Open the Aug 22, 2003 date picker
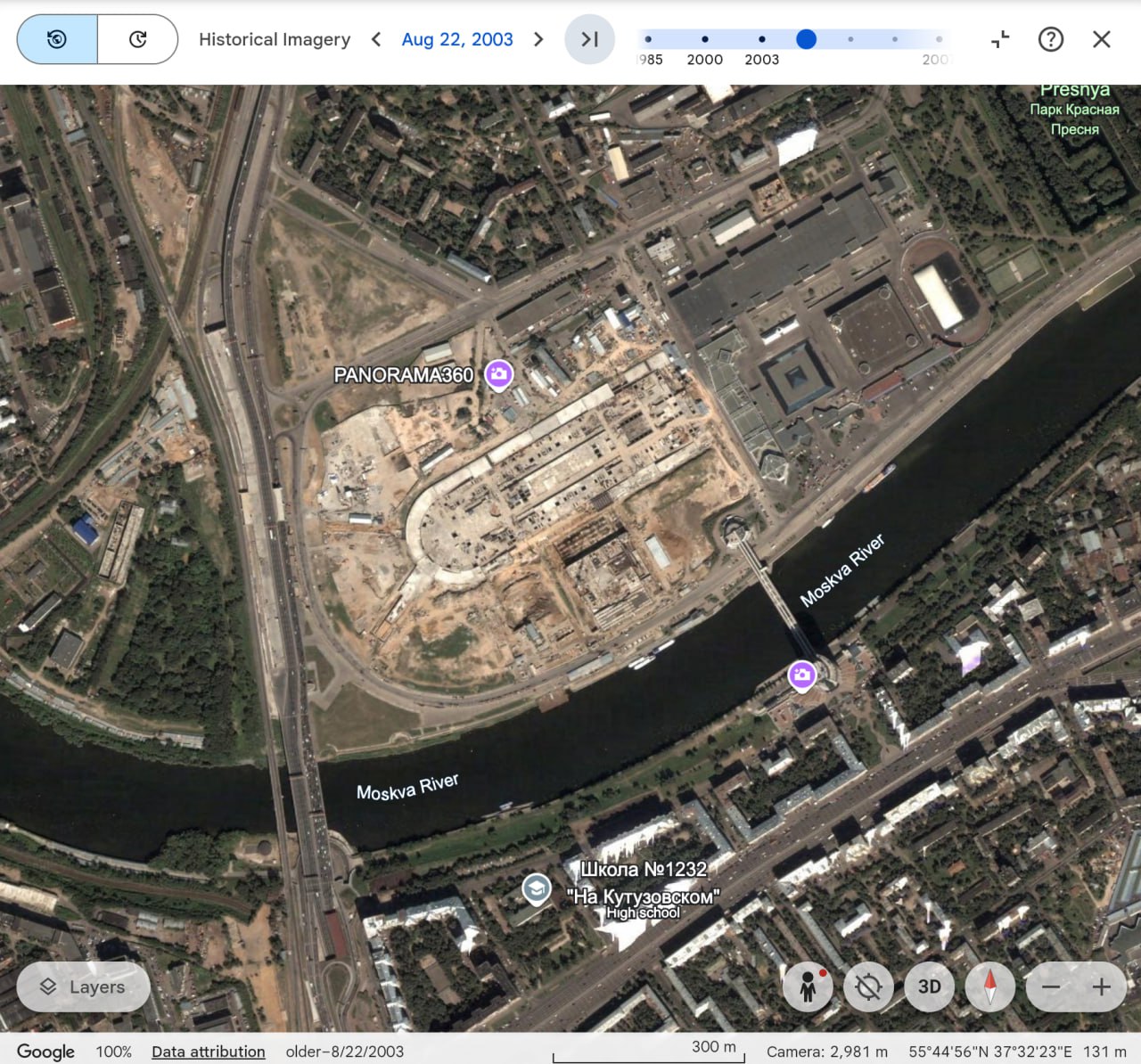Viewport: 1141px width, 1064px height. click(x=457, y=39)
